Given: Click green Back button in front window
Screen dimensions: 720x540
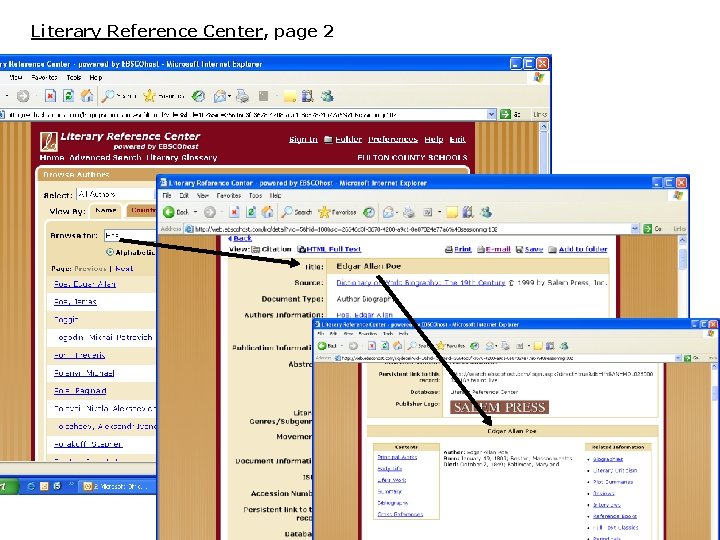Looking at the screenshot, I should [322, 345].
